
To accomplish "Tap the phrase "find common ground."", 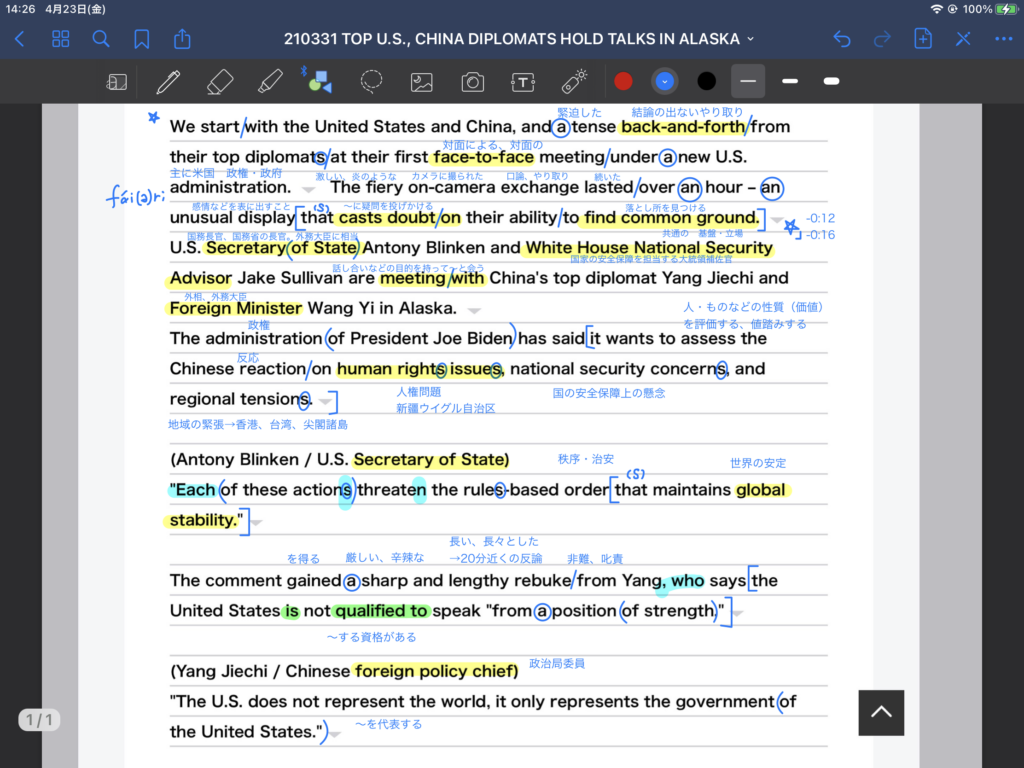I will (x=672, y=217).
